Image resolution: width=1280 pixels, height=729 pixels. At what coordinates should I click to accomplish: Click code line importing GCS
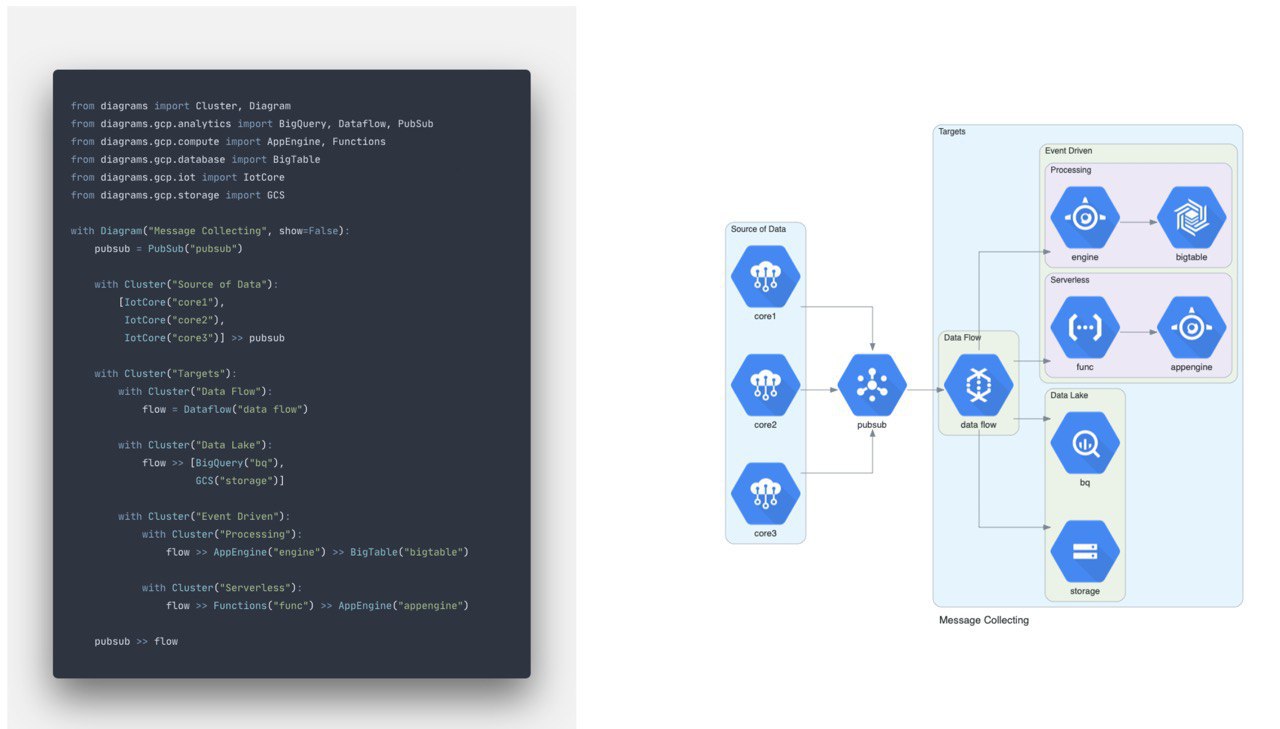178,195
